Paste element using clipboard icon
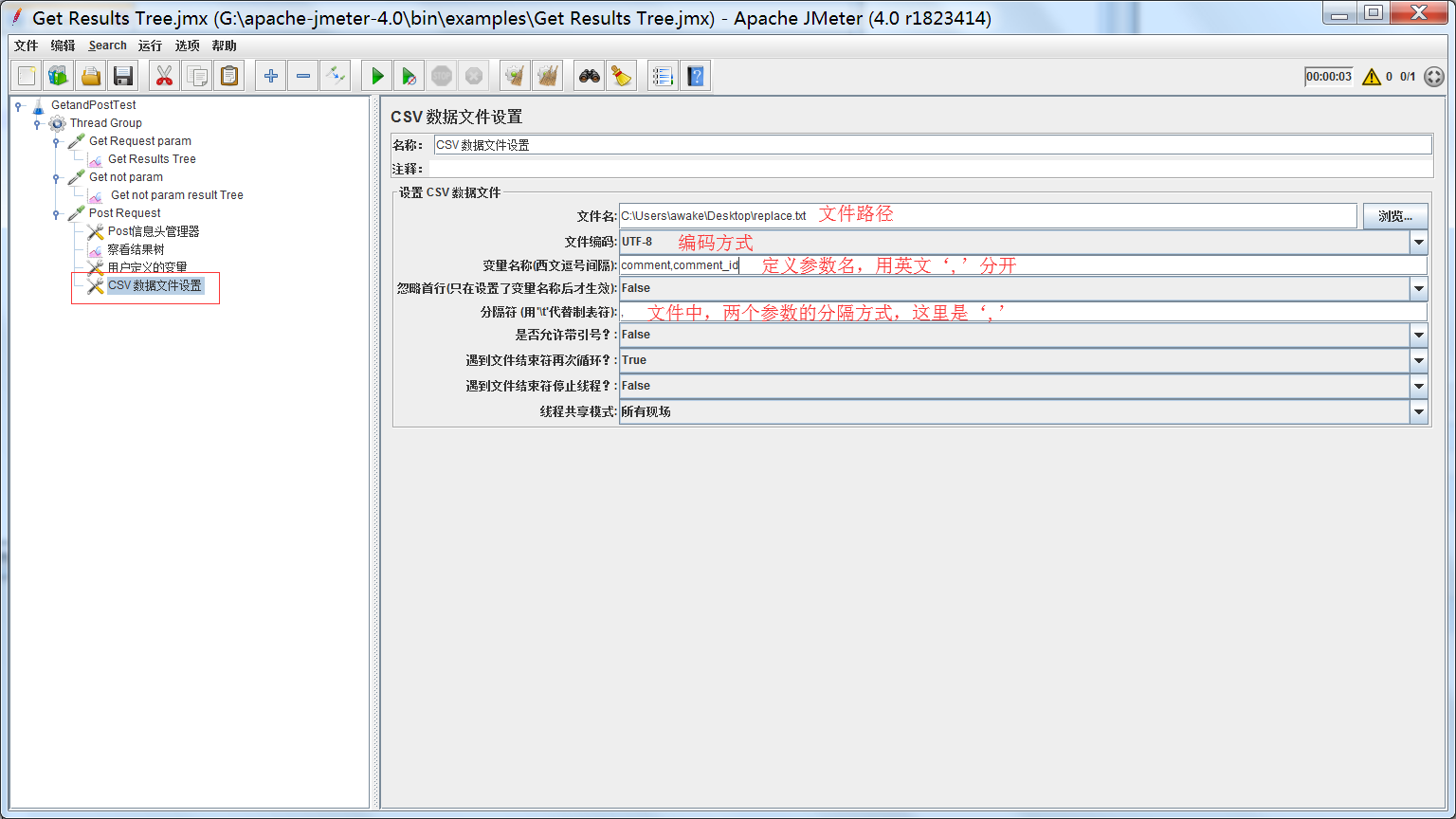 point(229,76)
